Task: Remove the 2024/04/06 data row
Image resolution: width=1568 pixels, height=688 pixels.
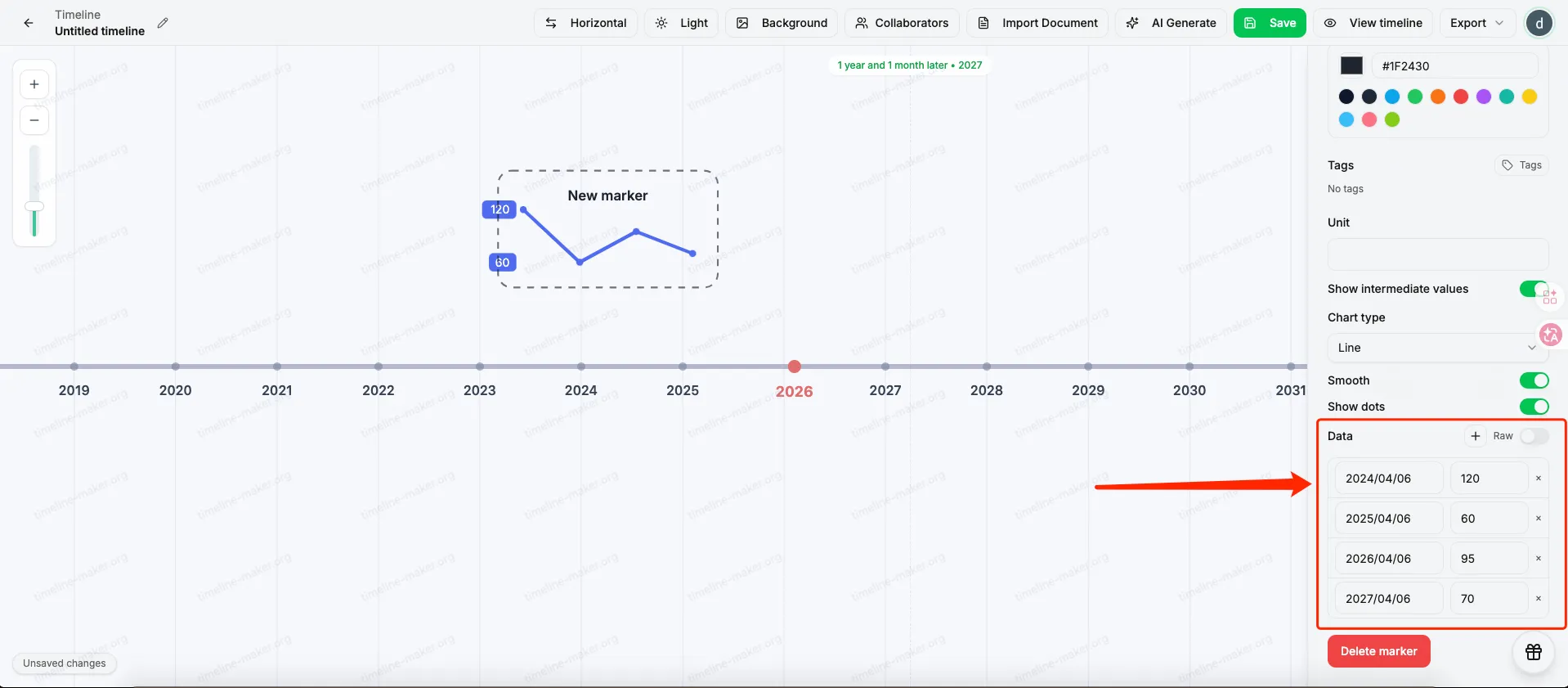Action: pyautogui.click(x=1538, y=479)
